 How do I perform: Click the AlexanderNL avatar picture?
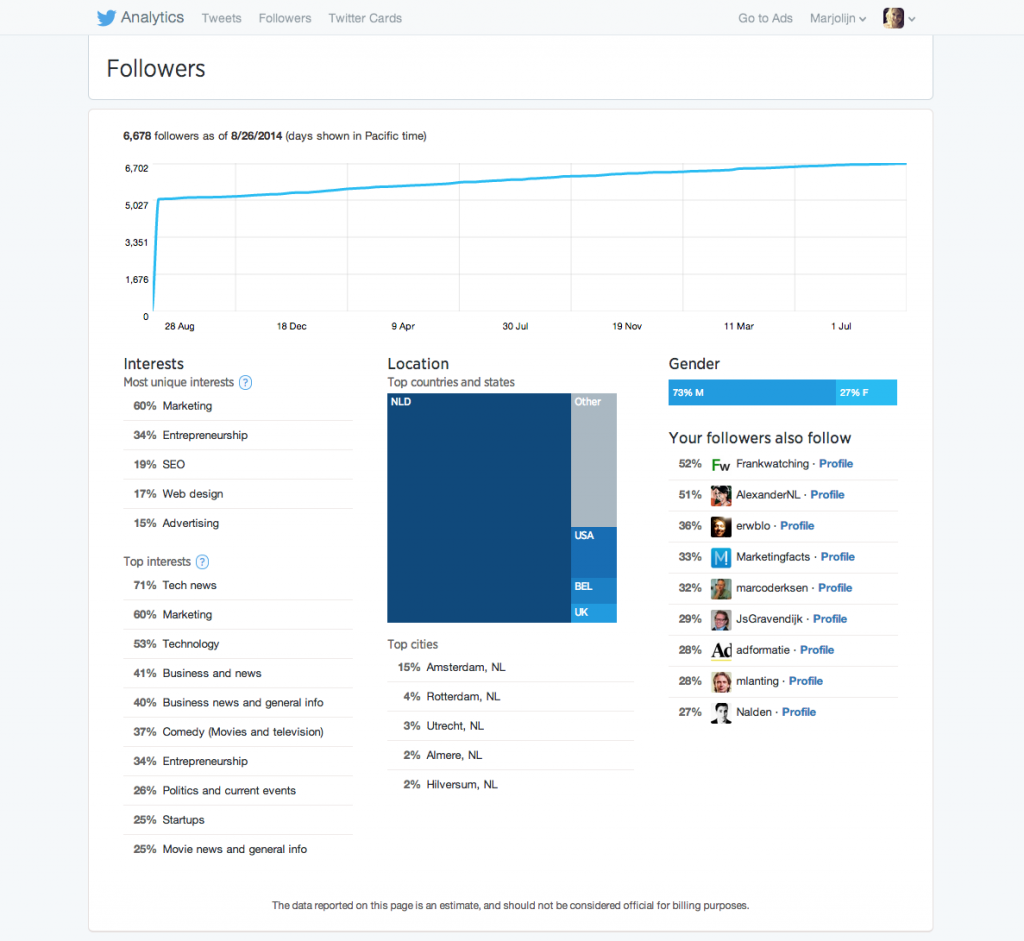pos(720,495)
